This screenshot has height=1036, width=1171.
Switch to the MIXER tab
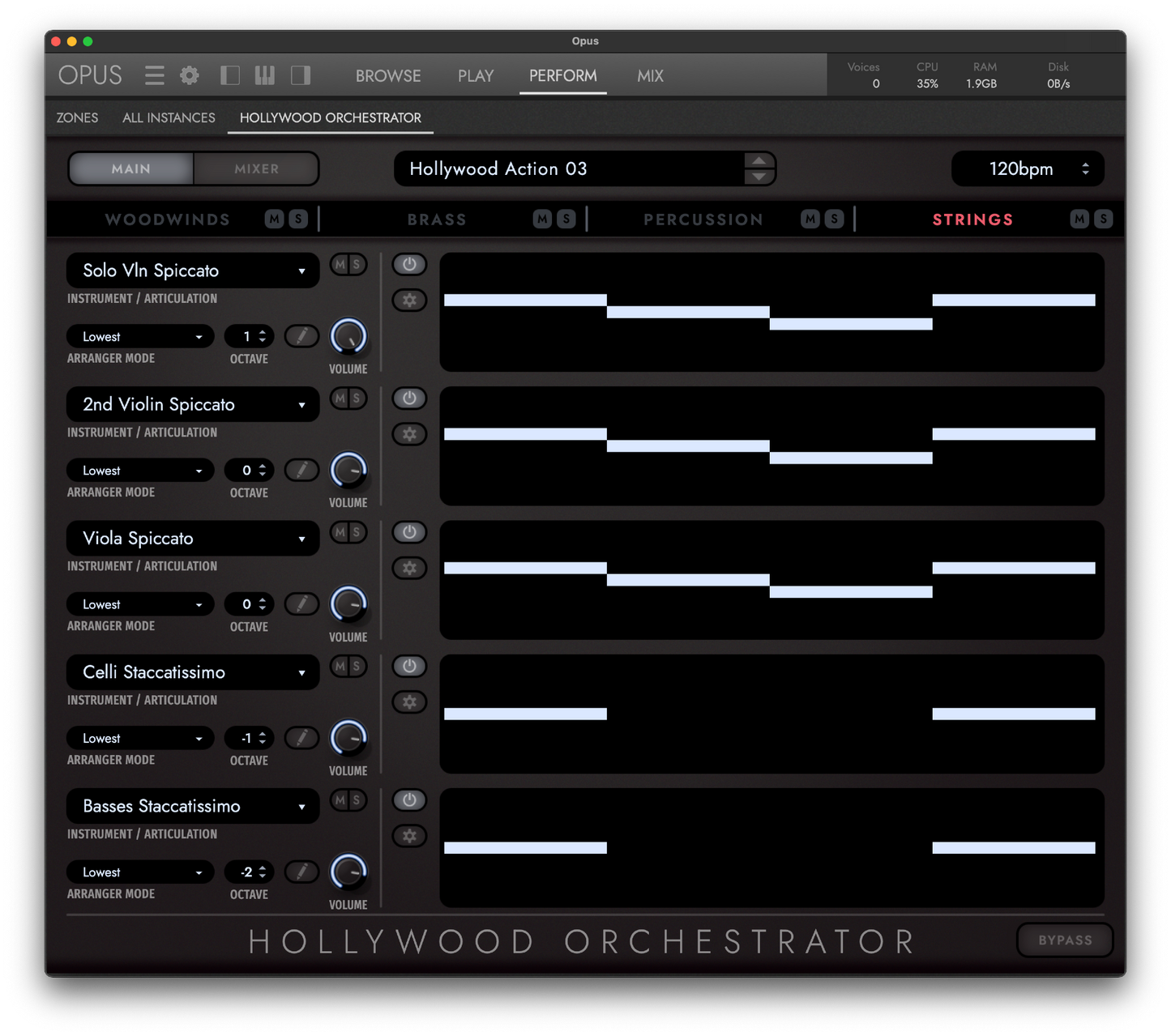point(255,168)
